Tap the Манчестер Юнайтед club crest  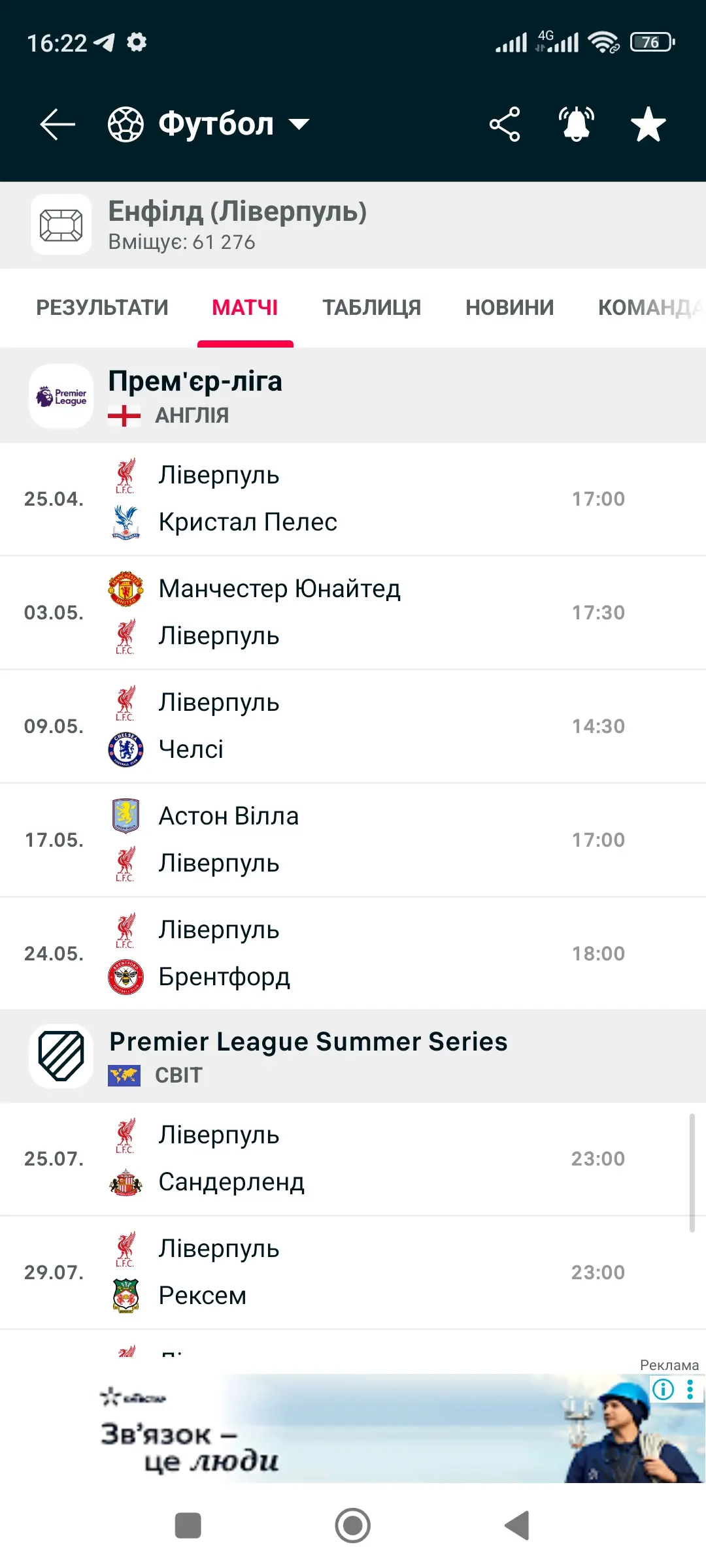(126, 589)
